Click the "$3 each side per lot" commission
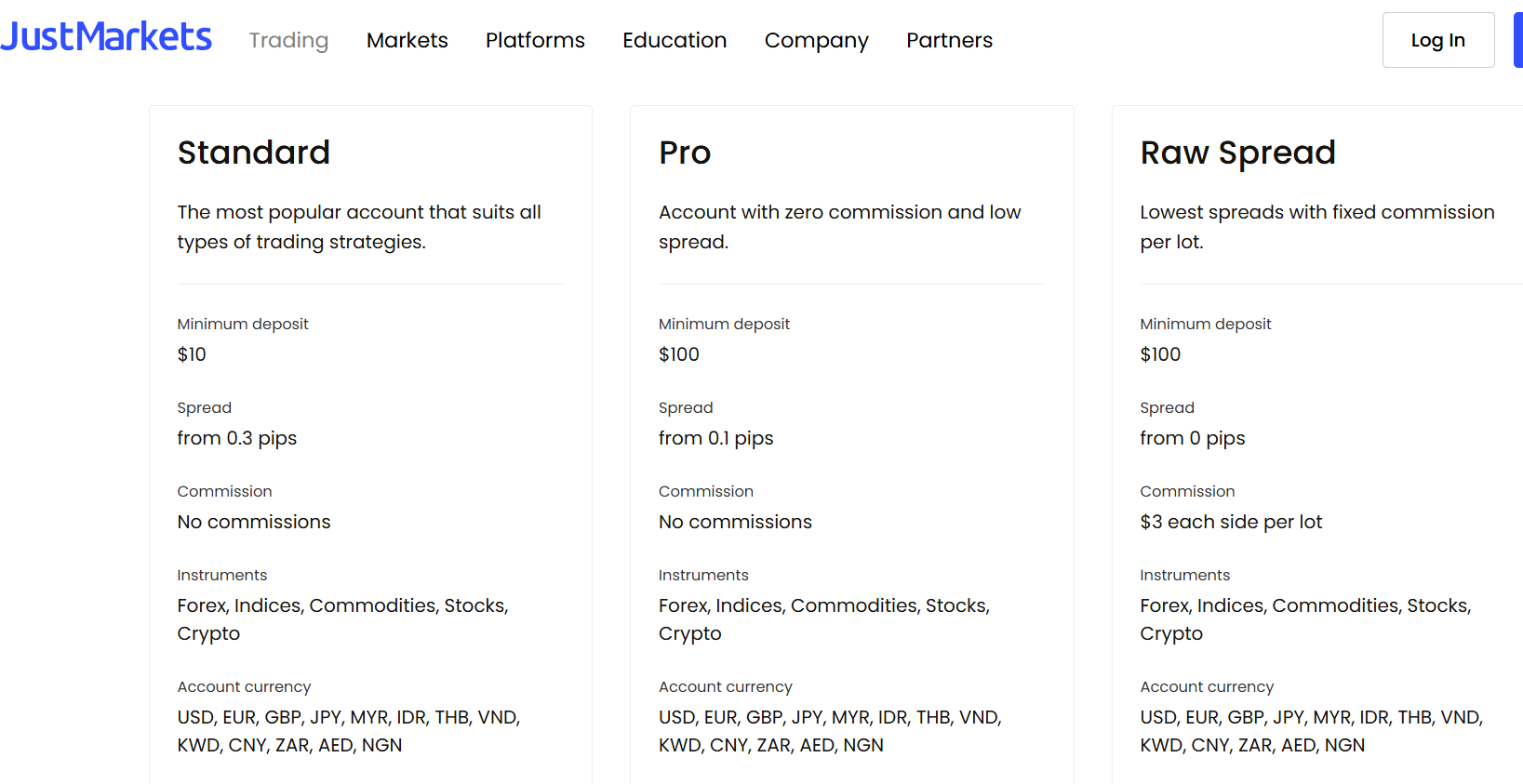 (1231, 522)
